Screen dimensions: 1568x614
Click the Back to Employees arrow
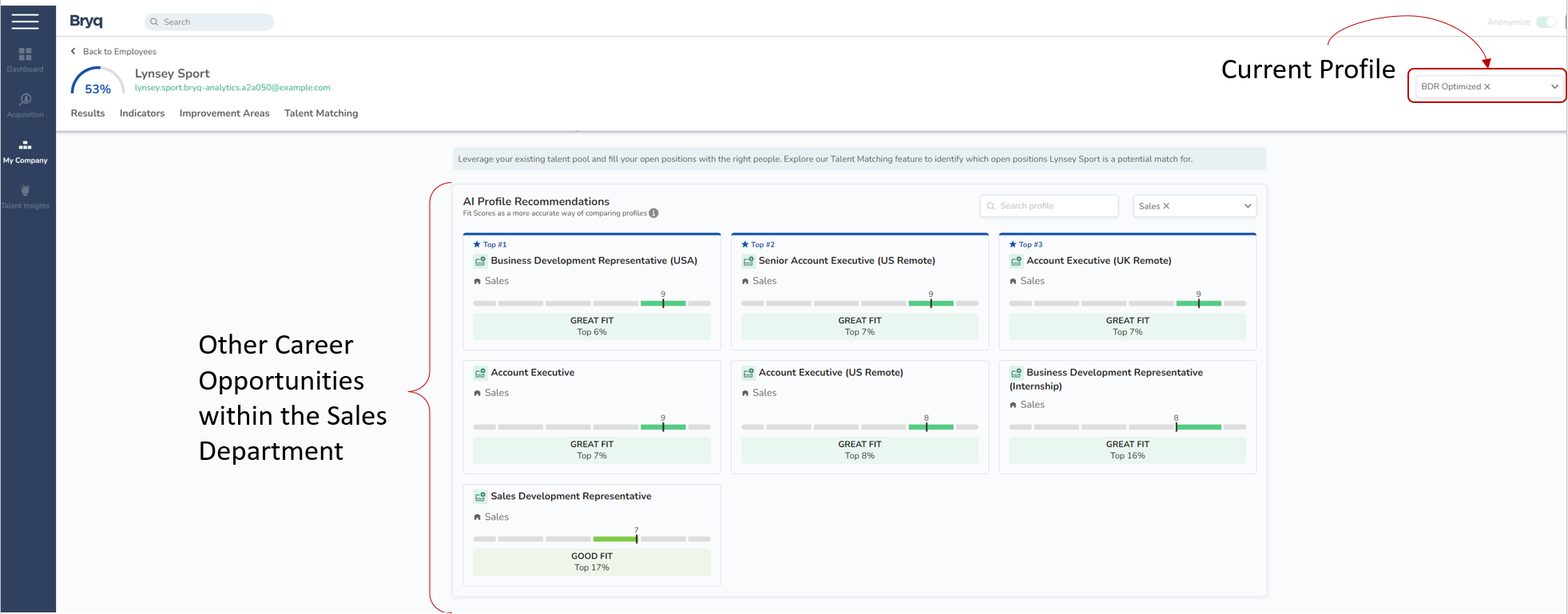(x=73, y=51)
